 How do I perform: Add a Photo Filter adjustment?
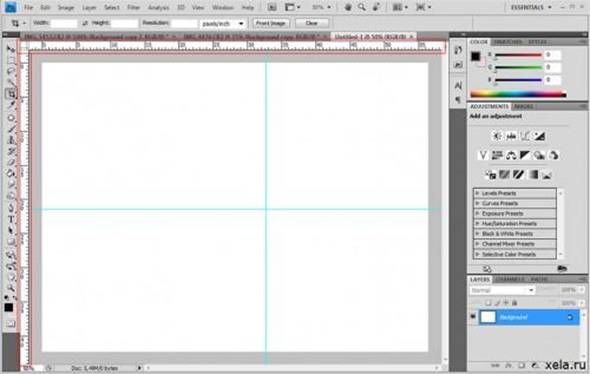tap(539, 155)
